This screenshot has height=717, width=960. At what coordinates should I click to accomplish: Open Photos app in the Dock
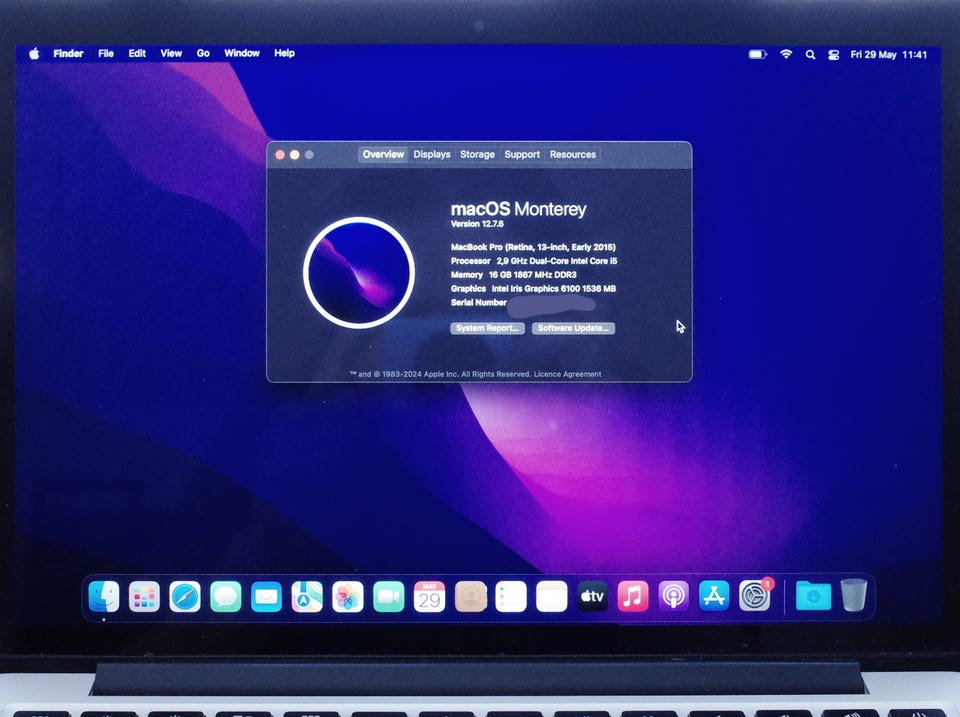(348, 596)
